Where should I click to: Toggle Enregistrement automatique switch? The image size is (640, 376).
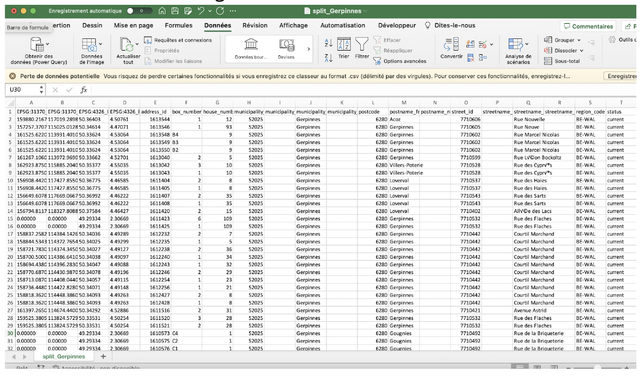[x=139, y=11]
